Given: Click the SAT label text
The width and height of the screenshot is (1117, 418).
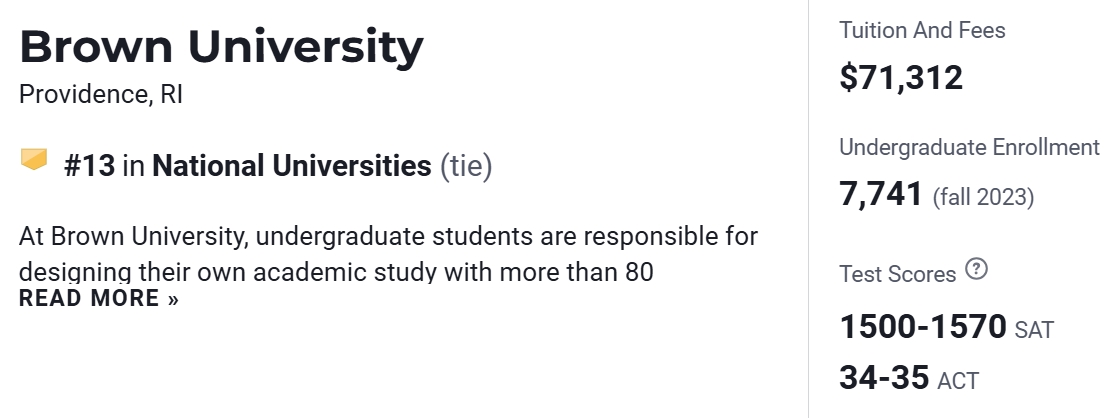Looking at the screenshot, I should pos(1034,329).
